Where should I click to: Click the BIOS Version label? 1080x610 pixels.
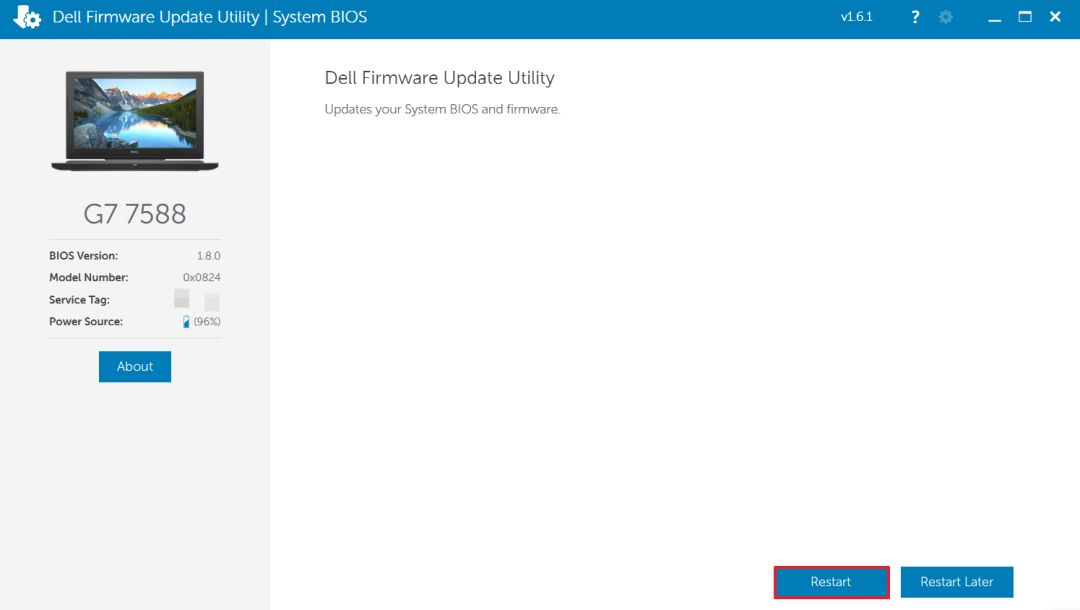coord(83,255)
